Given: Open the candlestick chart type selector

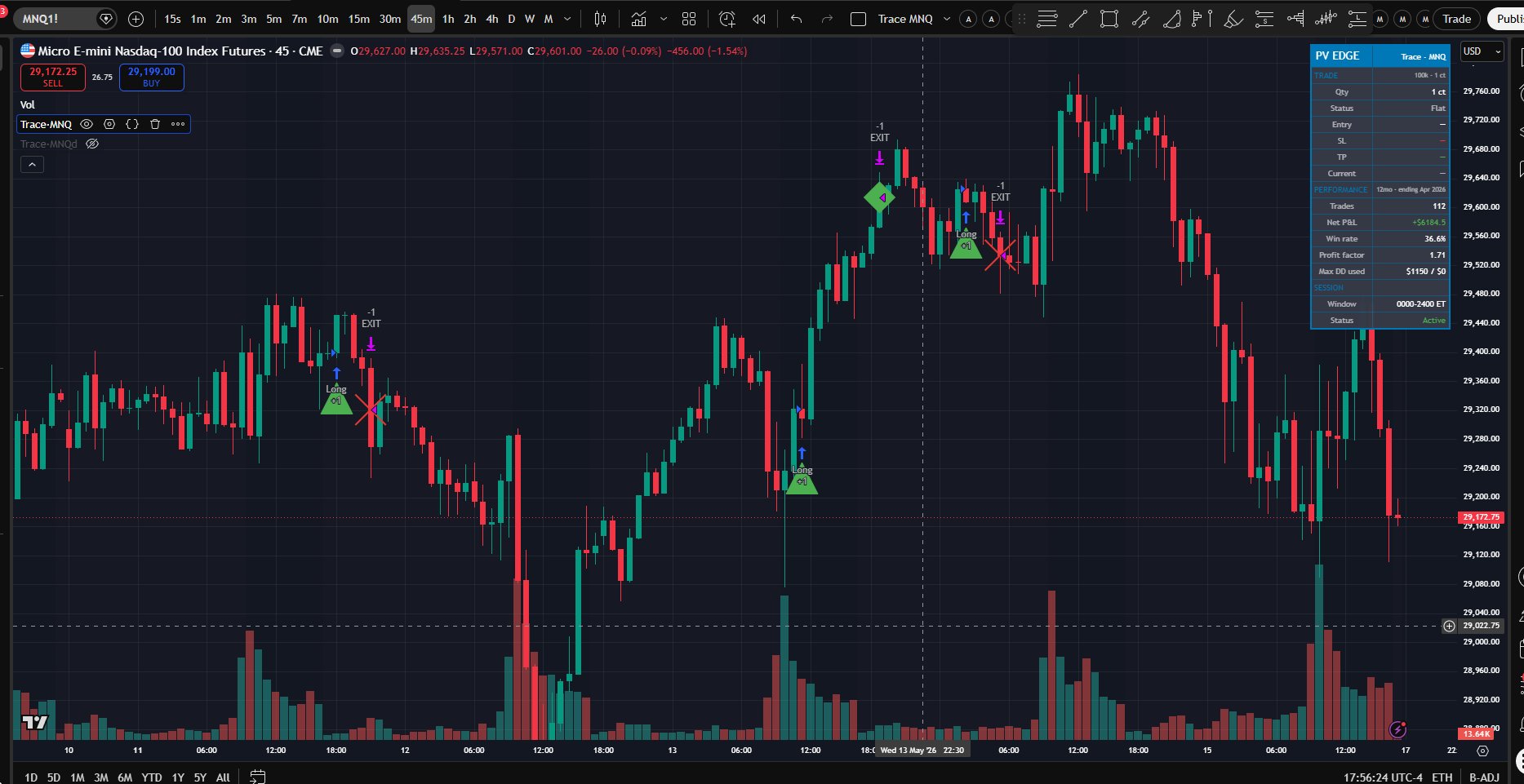Looking at the screenshot, I should (601, 19).
